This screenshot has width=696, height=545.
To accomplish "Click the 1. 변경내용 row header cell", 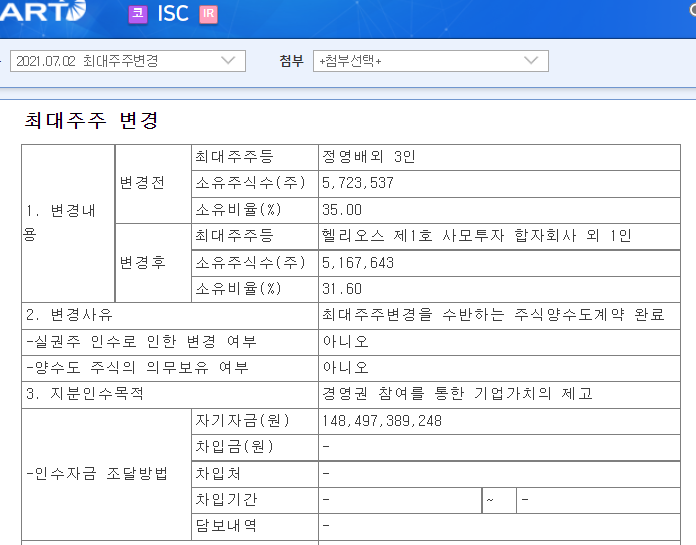I will point(68,223).
